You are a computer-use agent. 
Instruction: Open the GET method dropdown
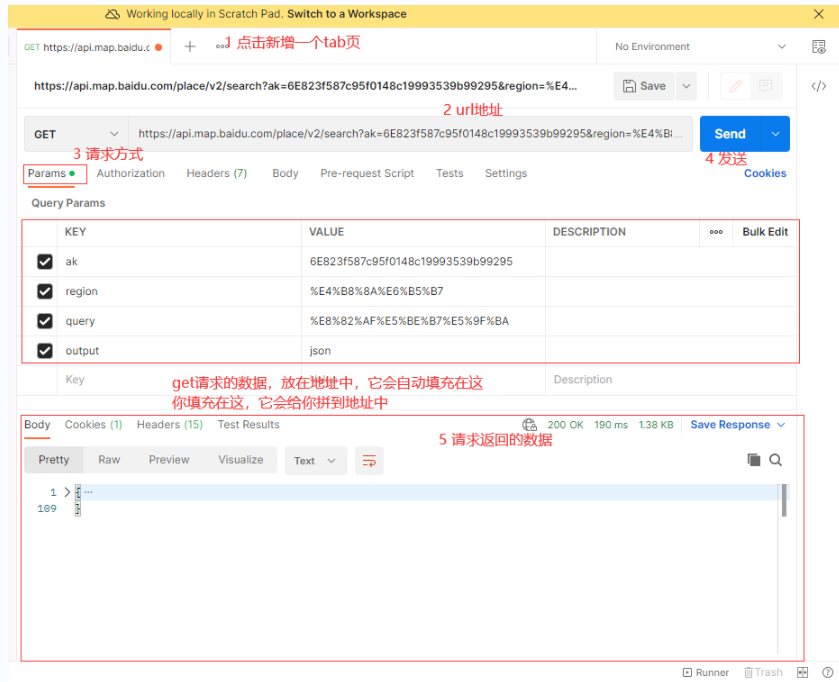point(76,134)
